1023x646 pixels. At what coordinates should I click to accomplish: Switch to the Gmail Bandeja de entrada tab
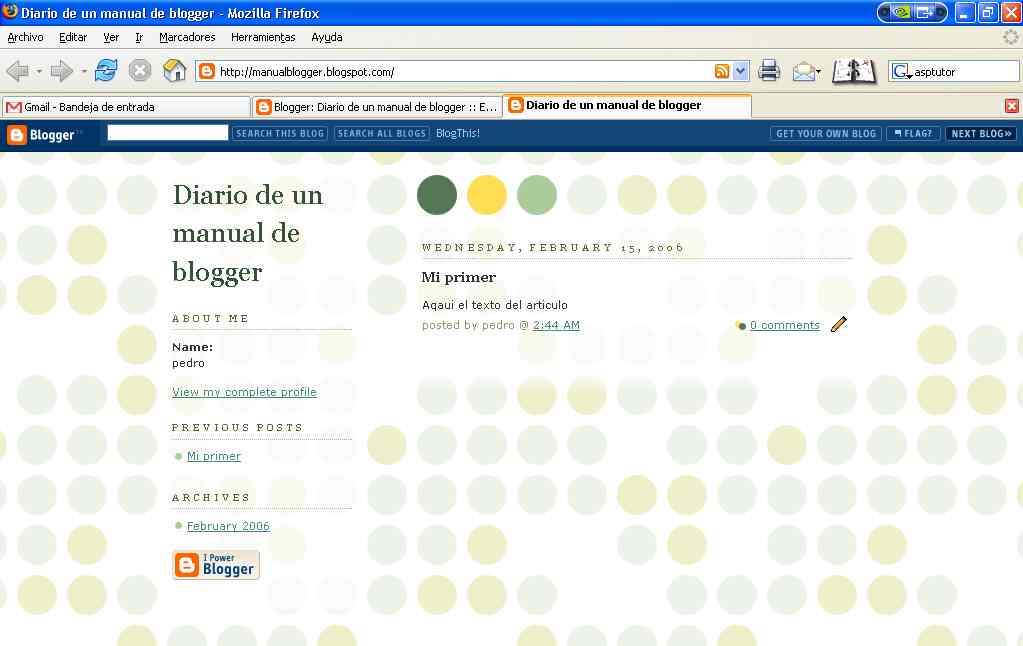pyautogui.click(x=125, y=106)
